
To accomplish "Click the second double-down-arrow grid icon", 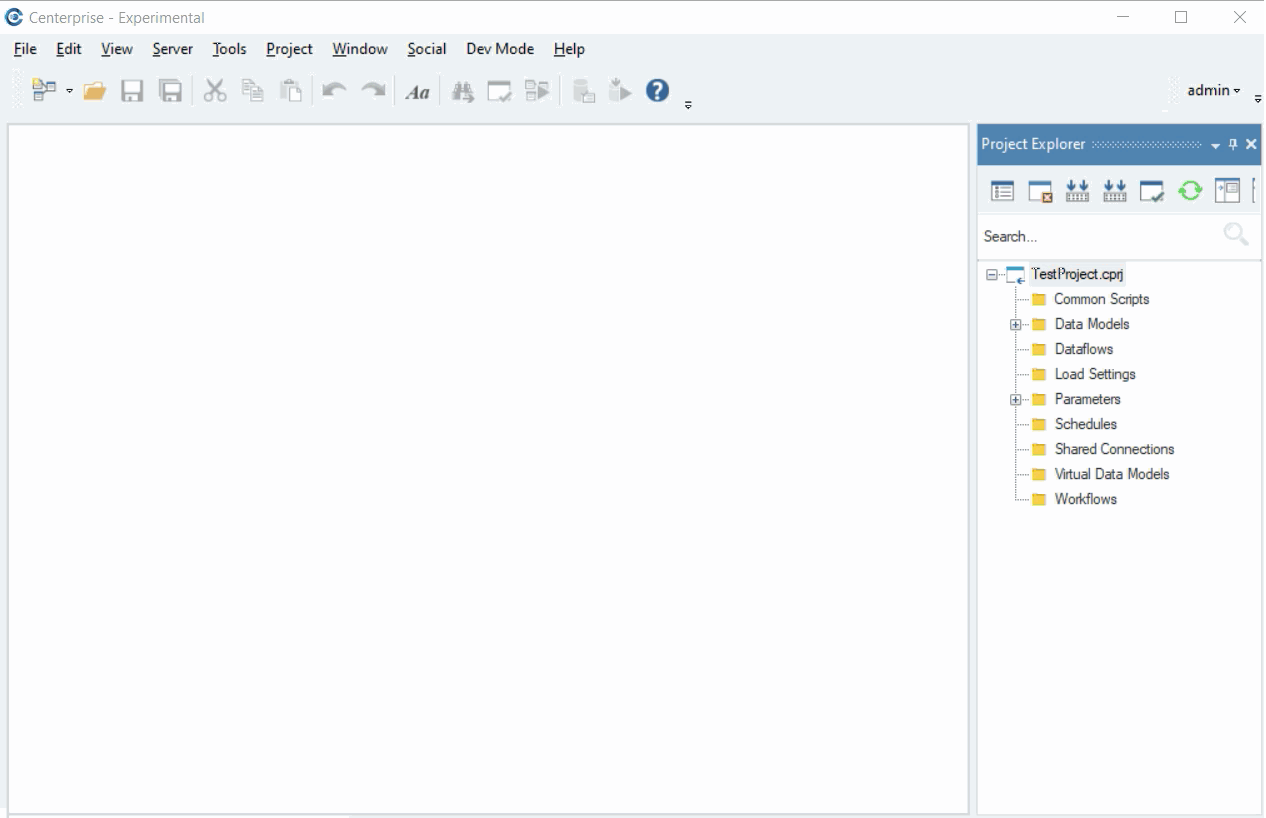I will [1114, 191].
